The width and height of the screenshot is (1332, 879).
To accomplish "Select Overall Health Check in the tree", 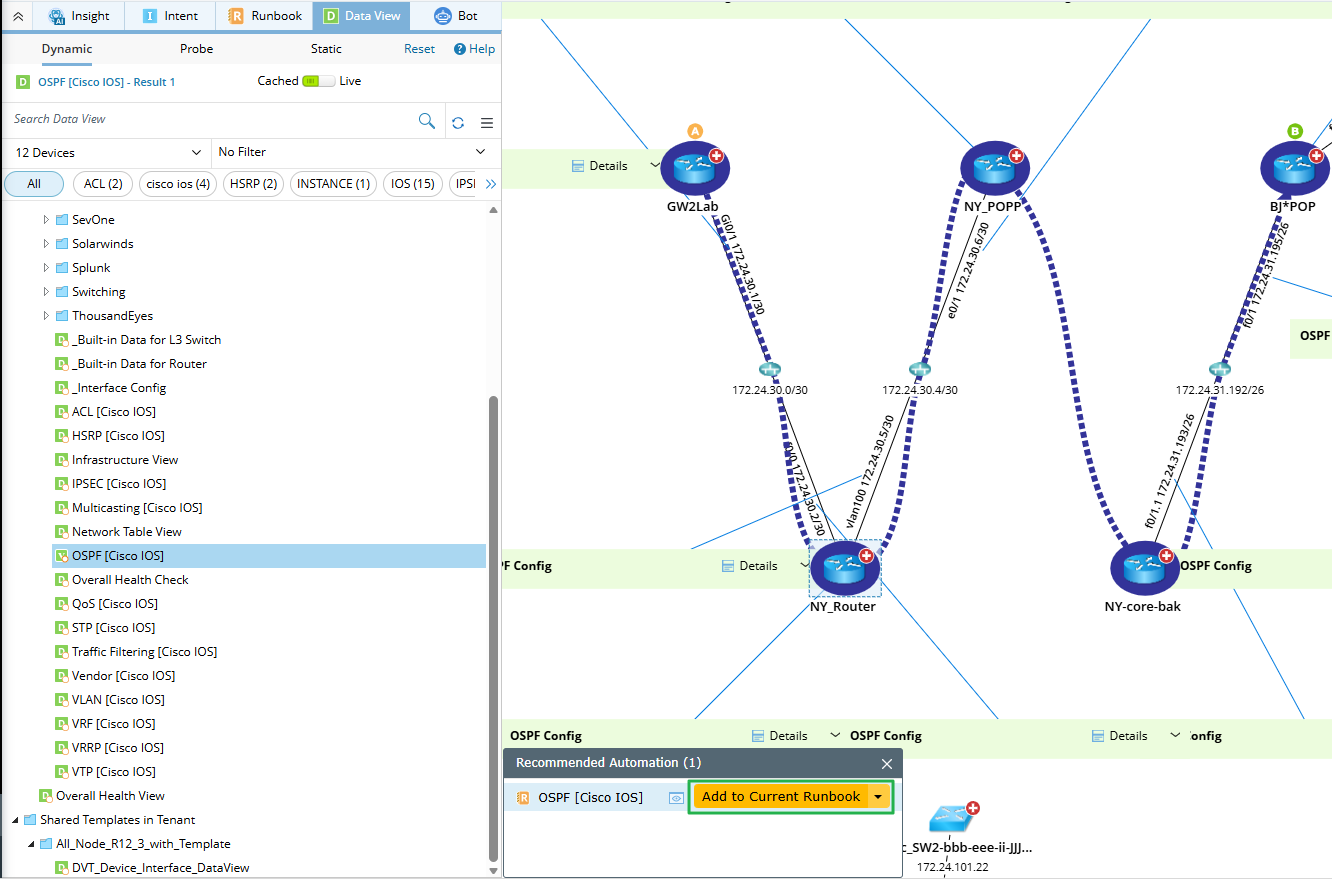I will [130, 580].
